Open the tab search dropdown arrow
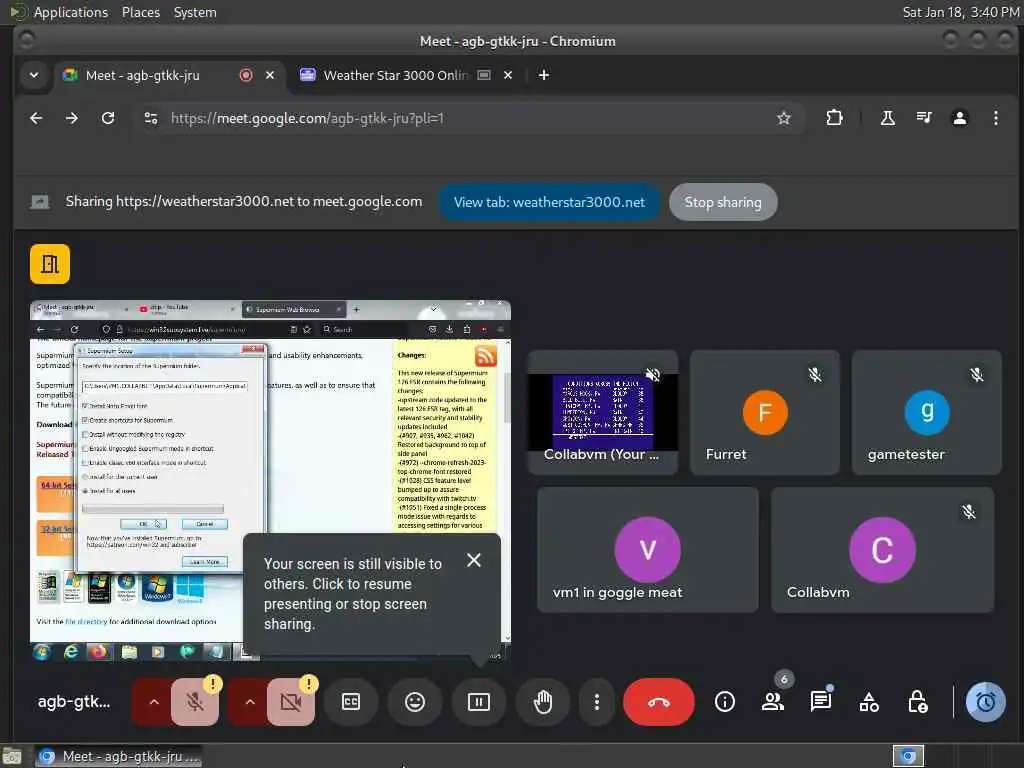 point(34,75)
